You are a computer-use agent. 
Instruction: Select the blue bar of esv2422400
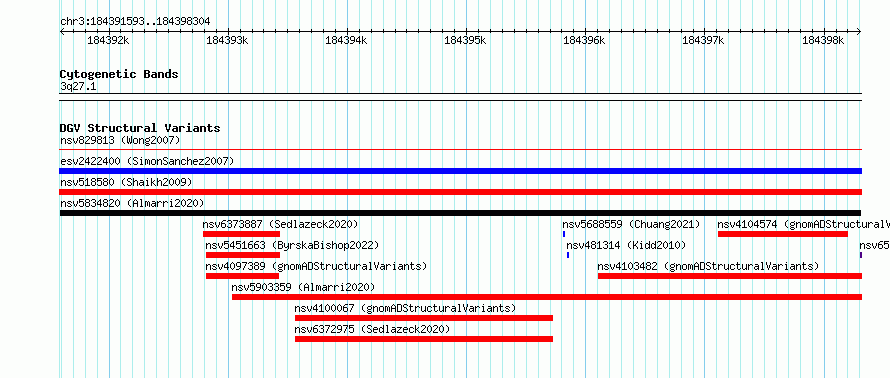[460, 171]
